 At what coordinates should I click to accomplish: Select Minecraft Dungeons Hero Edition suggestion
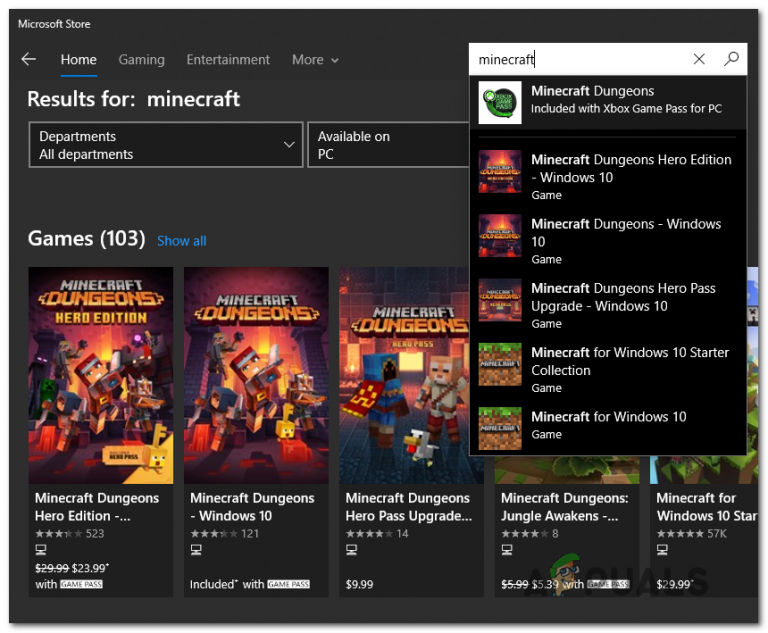pos(608,176)
